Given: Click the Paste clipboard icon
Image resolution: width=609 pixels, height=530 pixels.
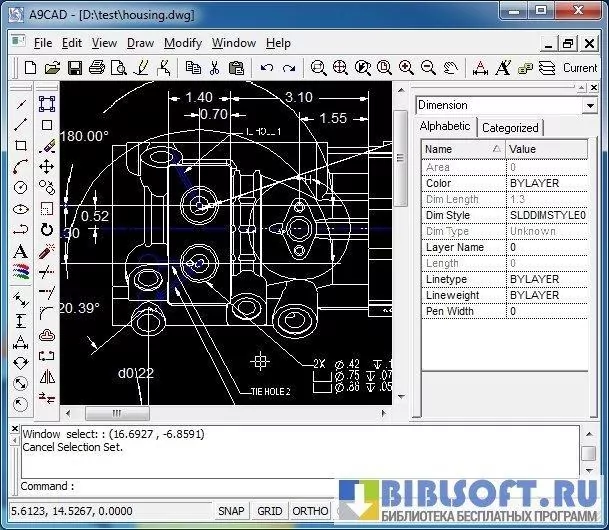Looking at the screenshot, I should pos(236,68).
